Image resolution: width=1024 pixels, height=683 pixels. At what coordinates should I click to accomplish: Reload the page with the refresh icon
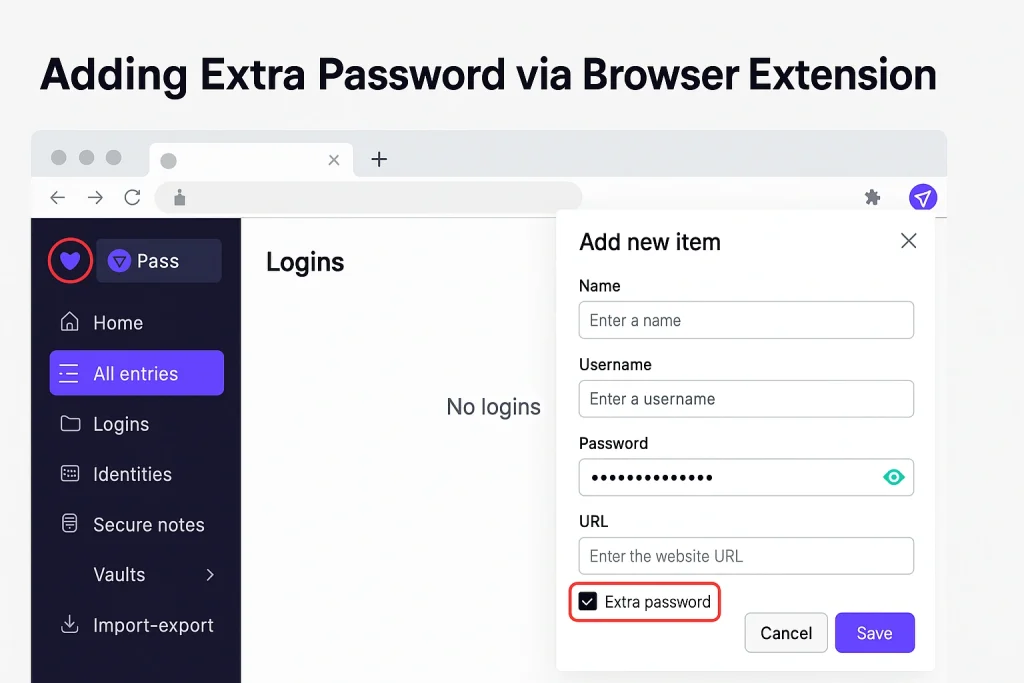(x=132, y=198)
